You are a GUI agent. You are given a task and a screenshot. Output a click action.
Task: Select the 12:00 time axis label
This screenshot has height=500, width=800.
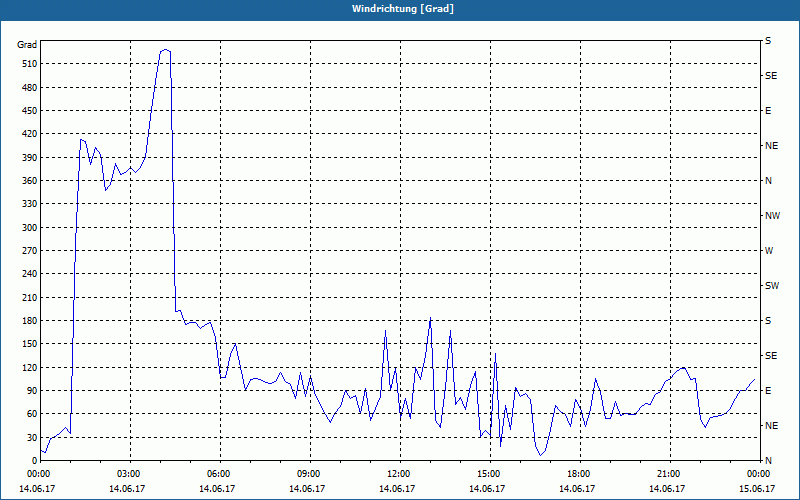pyautogui.click(x=400, y=474)
